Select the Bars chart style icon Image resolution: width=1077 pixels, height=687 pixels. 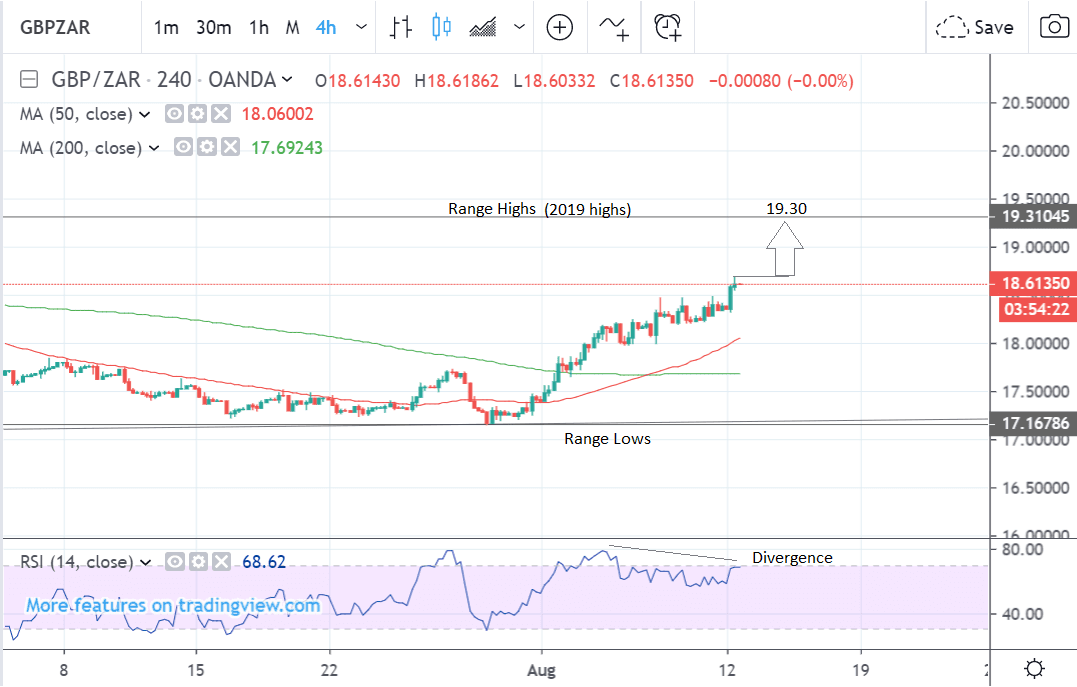(x=402, y=27)
